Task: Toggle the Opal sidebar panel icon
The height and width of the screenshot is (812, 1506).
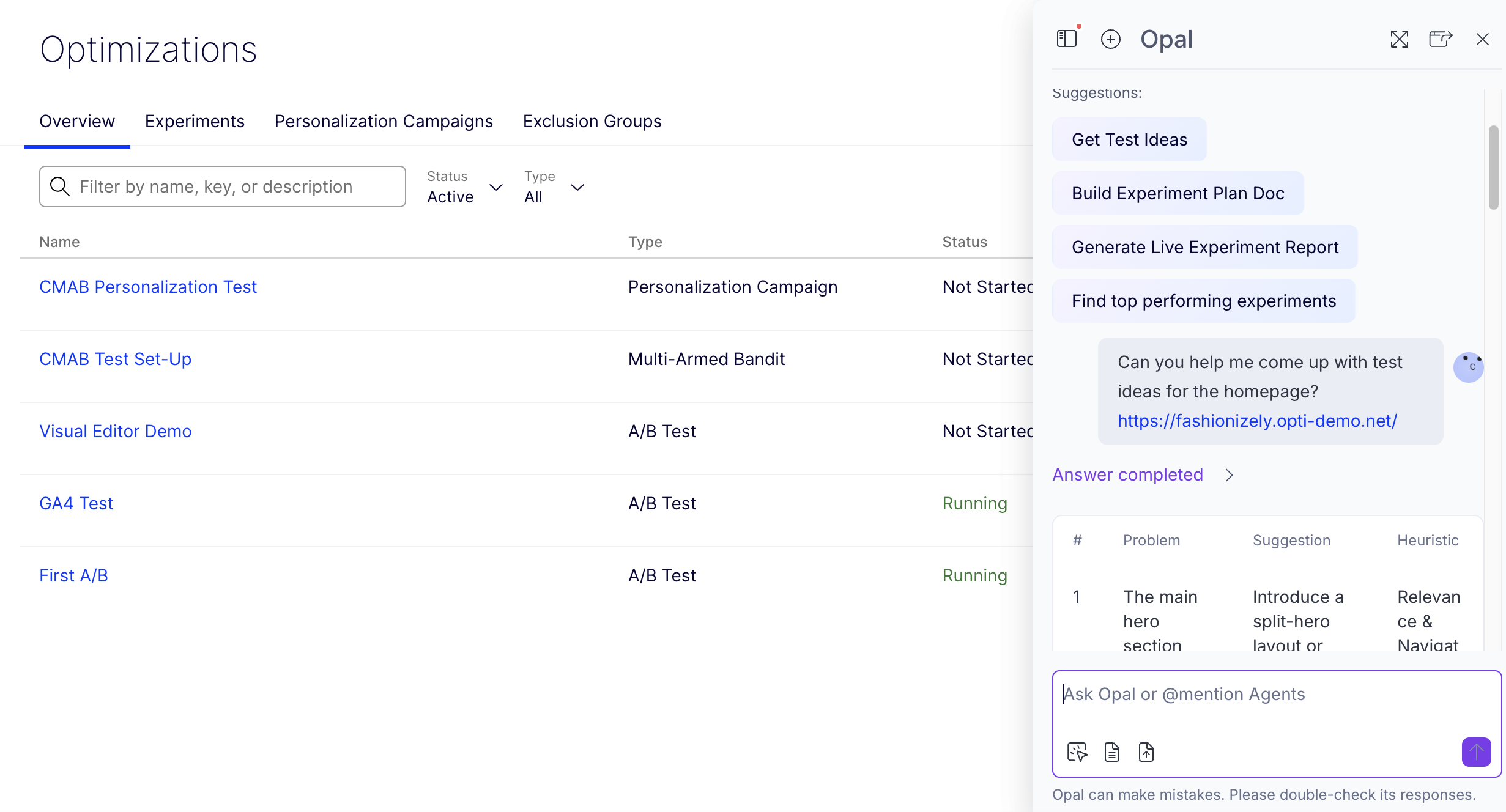Action: point(1067,39)
